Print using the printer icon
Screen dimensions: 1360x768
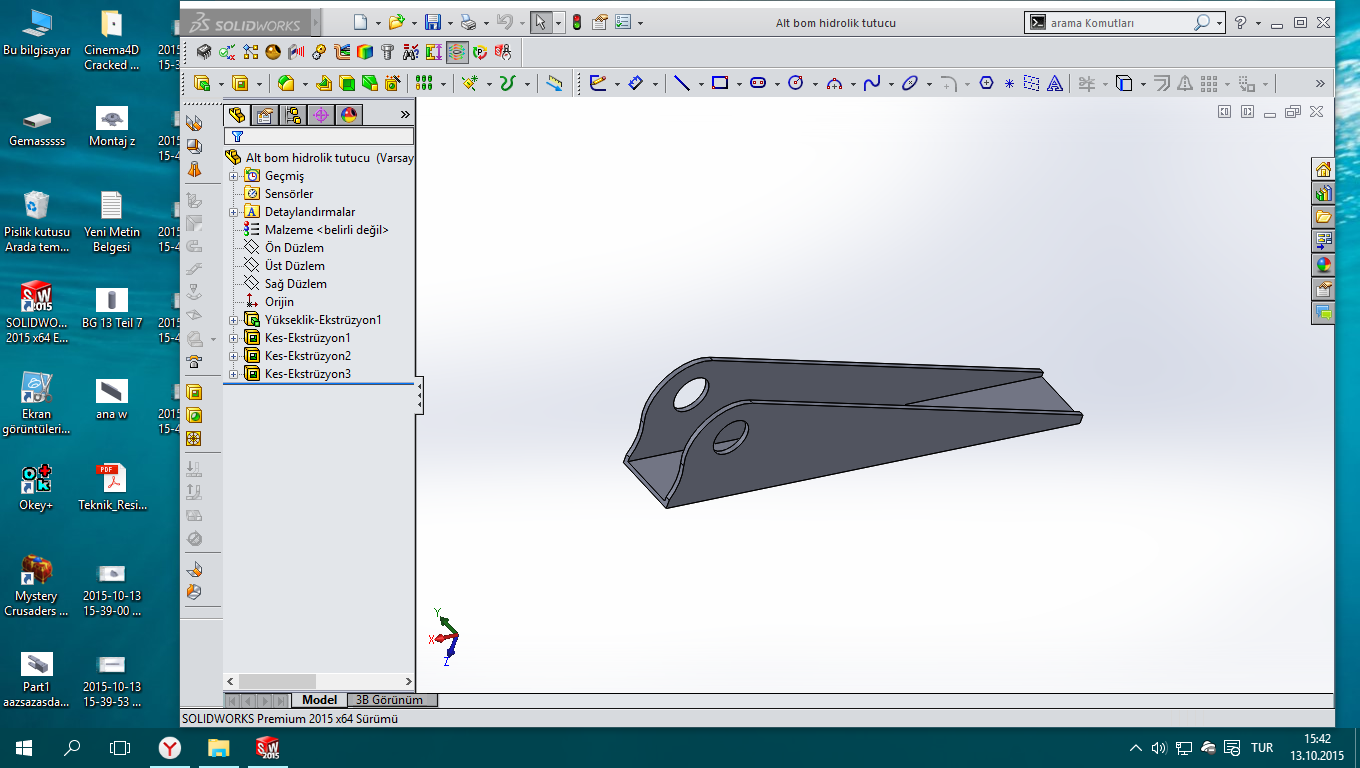coord(469,22)
